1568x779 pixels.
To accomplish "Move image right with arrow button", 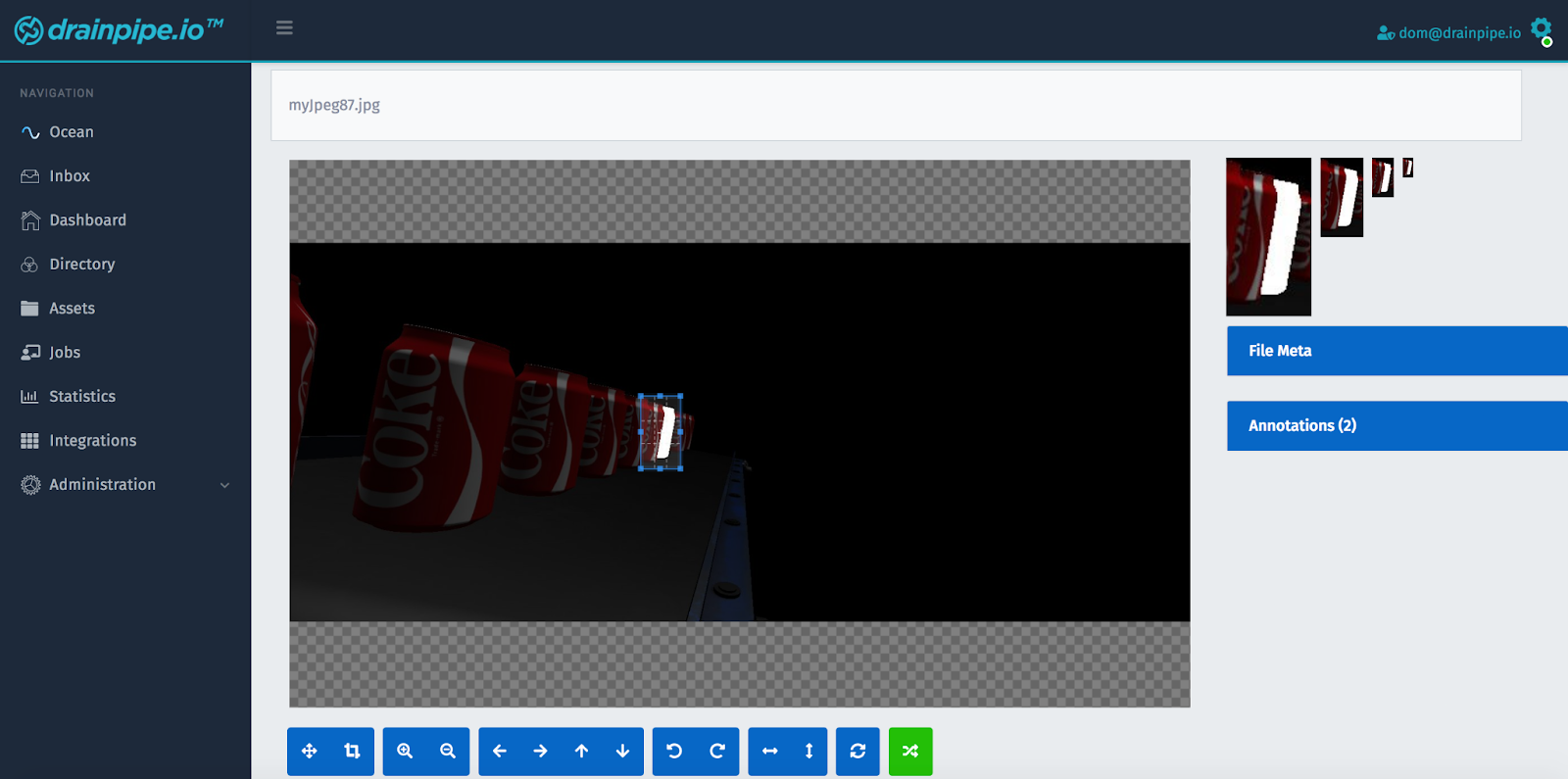I will [x=541, y=752].
